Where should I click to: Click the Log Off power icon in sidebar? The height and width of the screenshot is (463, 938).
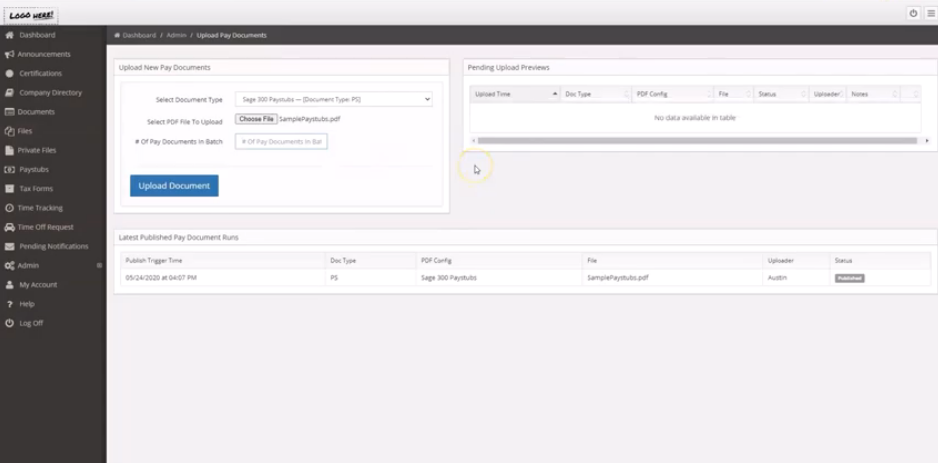(x=9, y=323)
